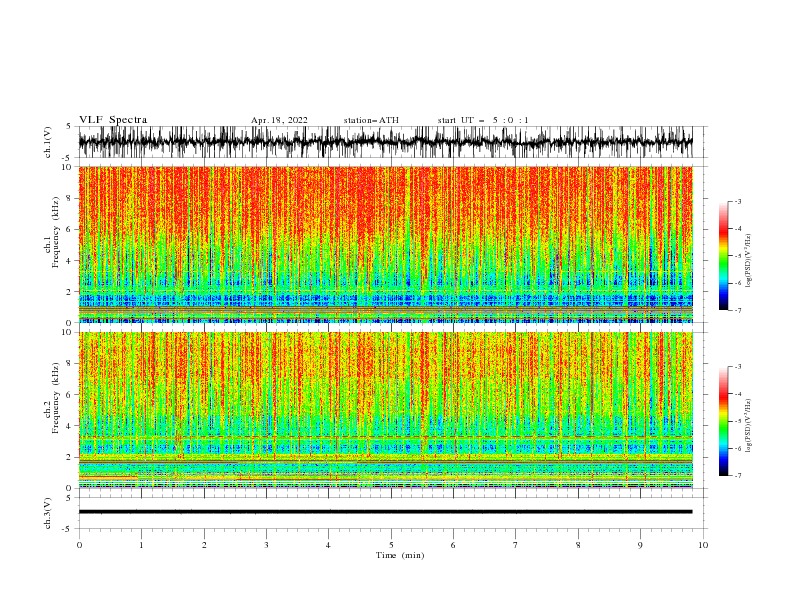
Task: Click the 'station=ATH' label
Action: pyautogui.click(x=371, y=120)
